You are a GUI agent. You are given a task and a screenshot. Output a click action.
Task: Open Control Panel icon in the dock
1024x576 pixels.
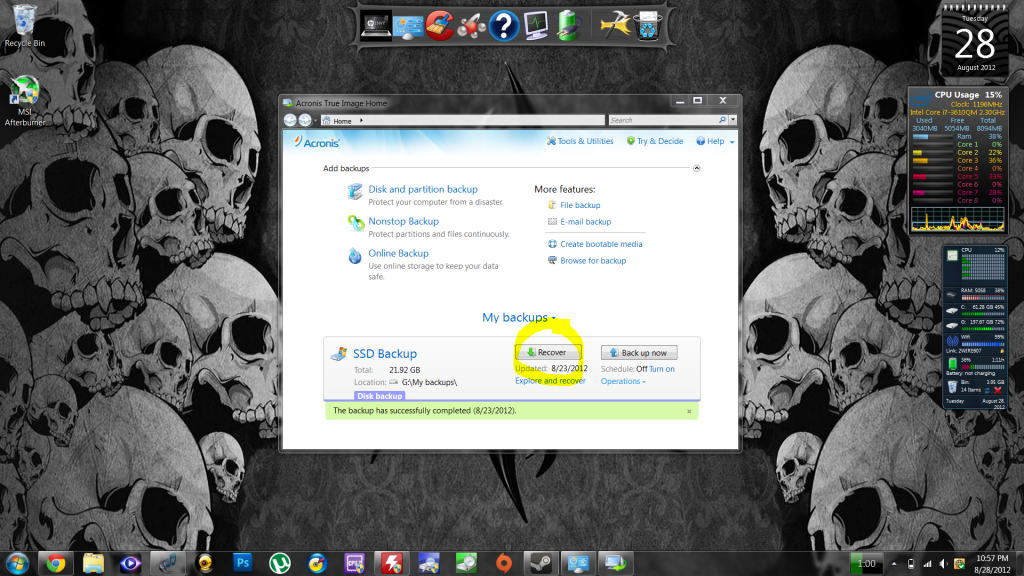pyautogui.click(x=408, y=27)
